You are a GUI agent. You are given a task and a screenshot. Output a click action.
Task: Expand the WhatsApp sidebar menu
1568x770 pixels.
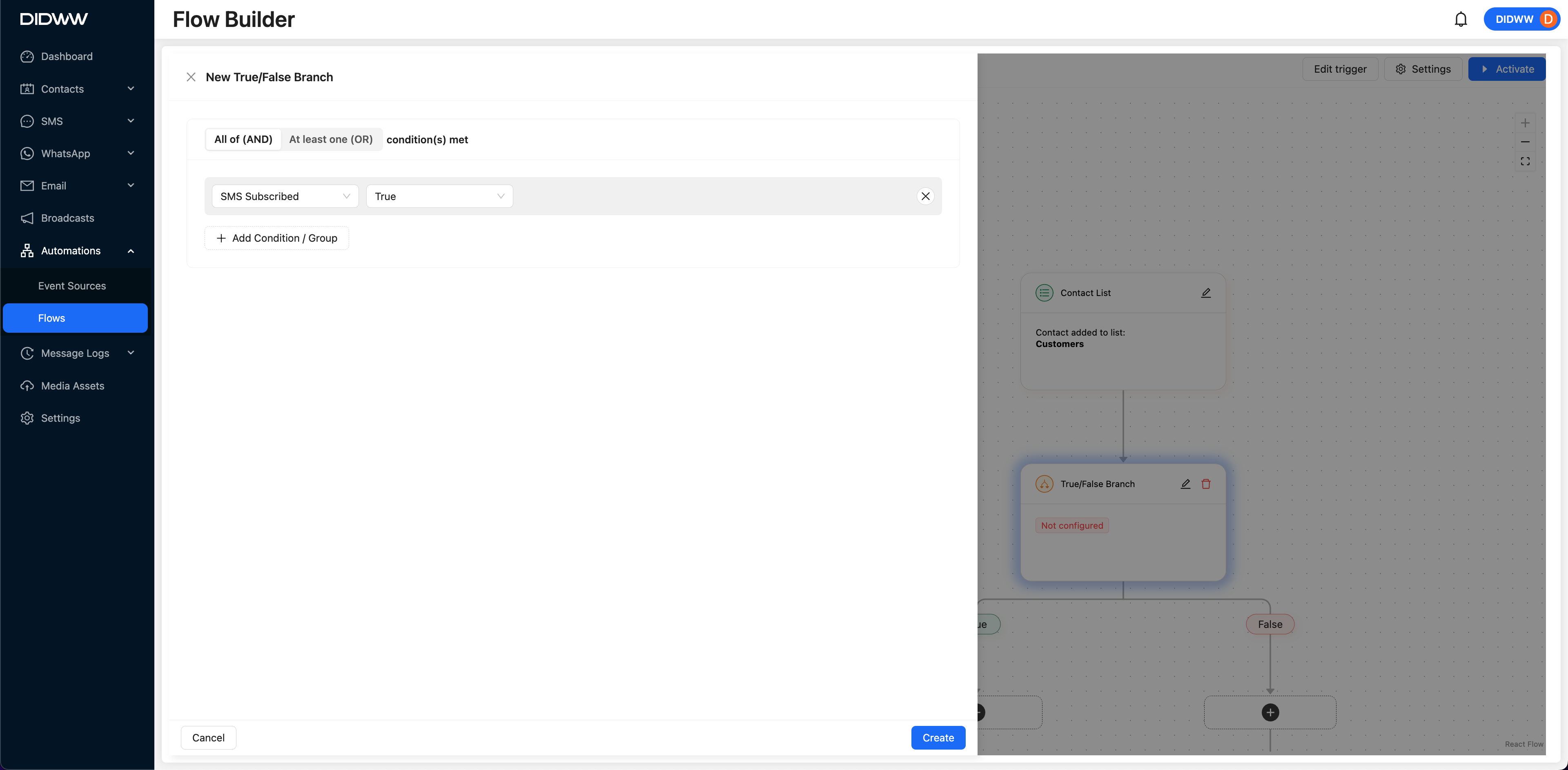pos(77,154)
